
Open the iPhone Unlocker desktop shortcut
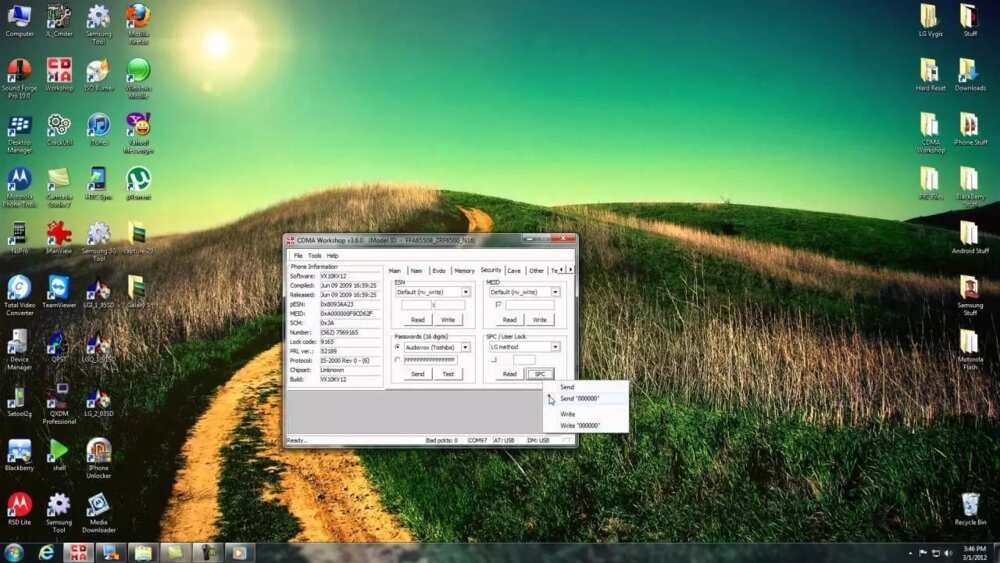pyautogui.click(x=98, y=458)
